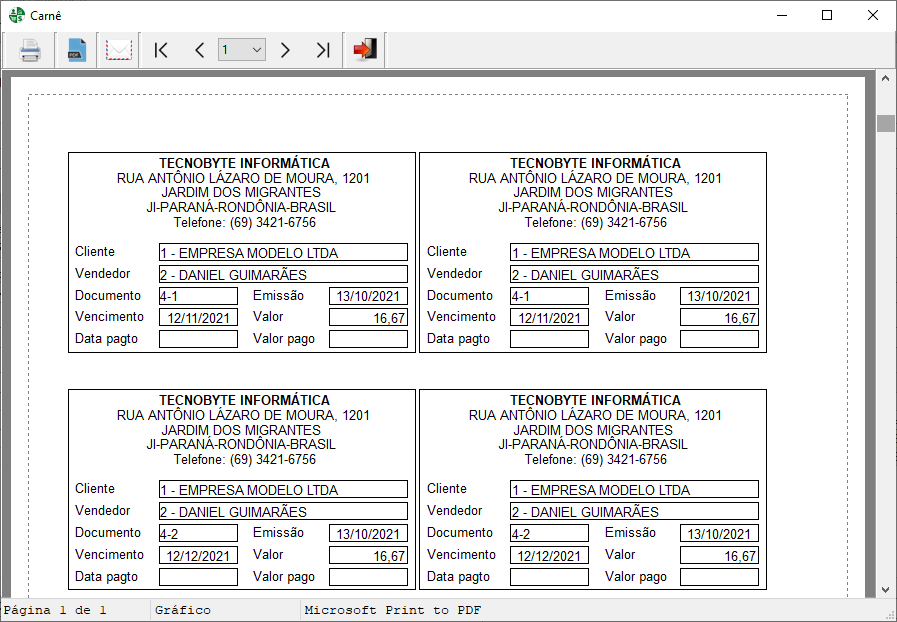Advance to the next page
The image size is (897, 622).
click(285, 50)
